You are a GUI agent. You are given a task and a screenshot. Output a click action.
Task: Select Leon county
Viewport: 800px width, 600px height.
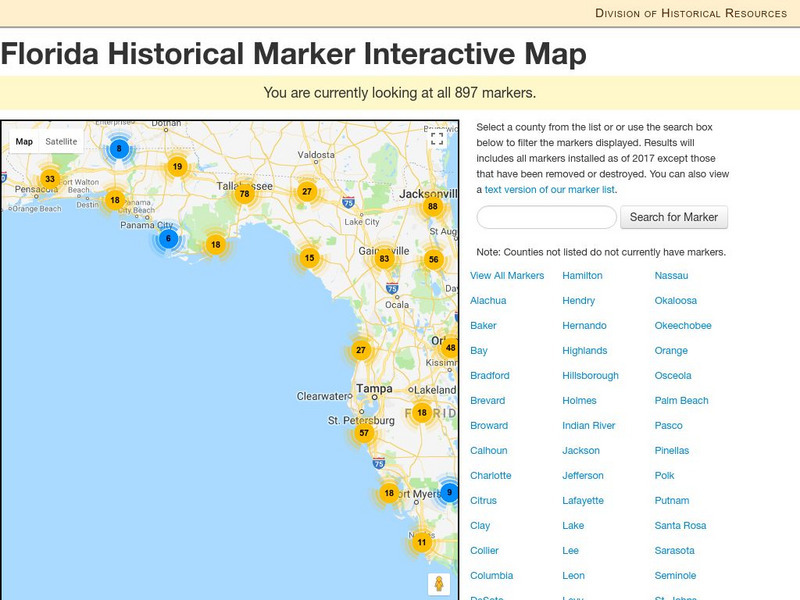(573, 576)
